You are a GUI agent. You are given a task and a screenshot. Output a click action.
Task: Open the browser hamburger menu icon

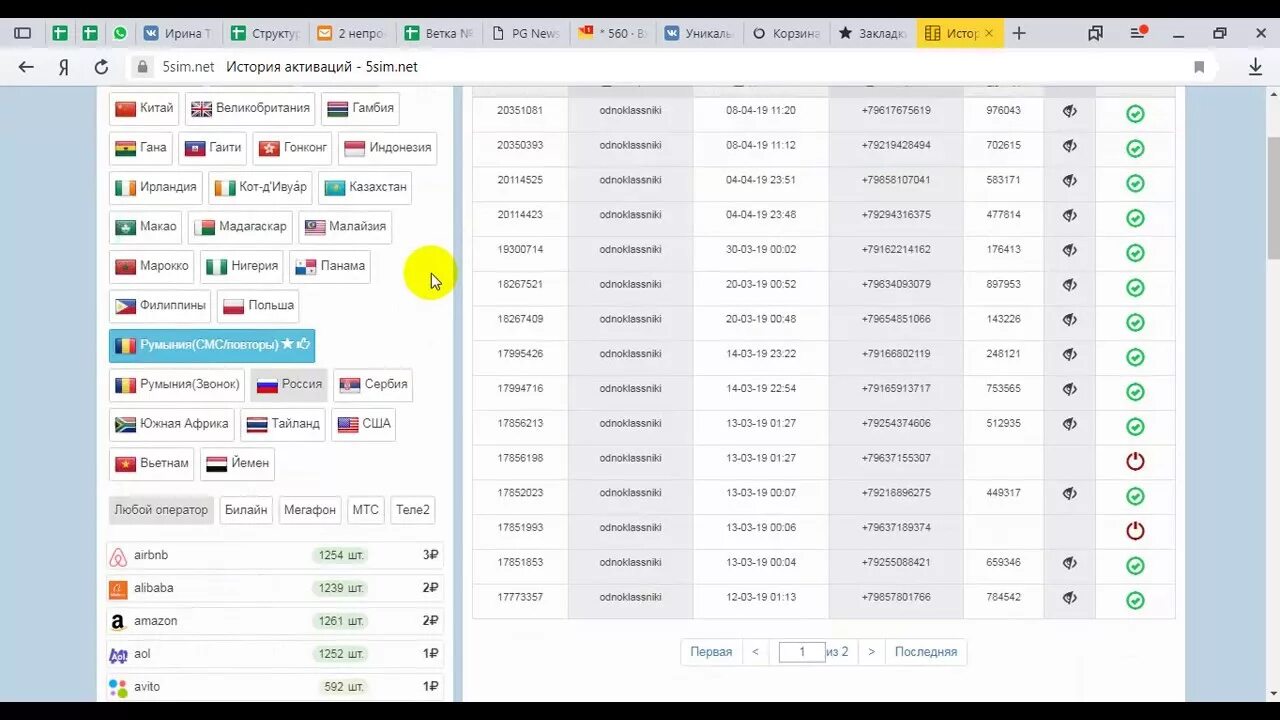coord(1138,33)
